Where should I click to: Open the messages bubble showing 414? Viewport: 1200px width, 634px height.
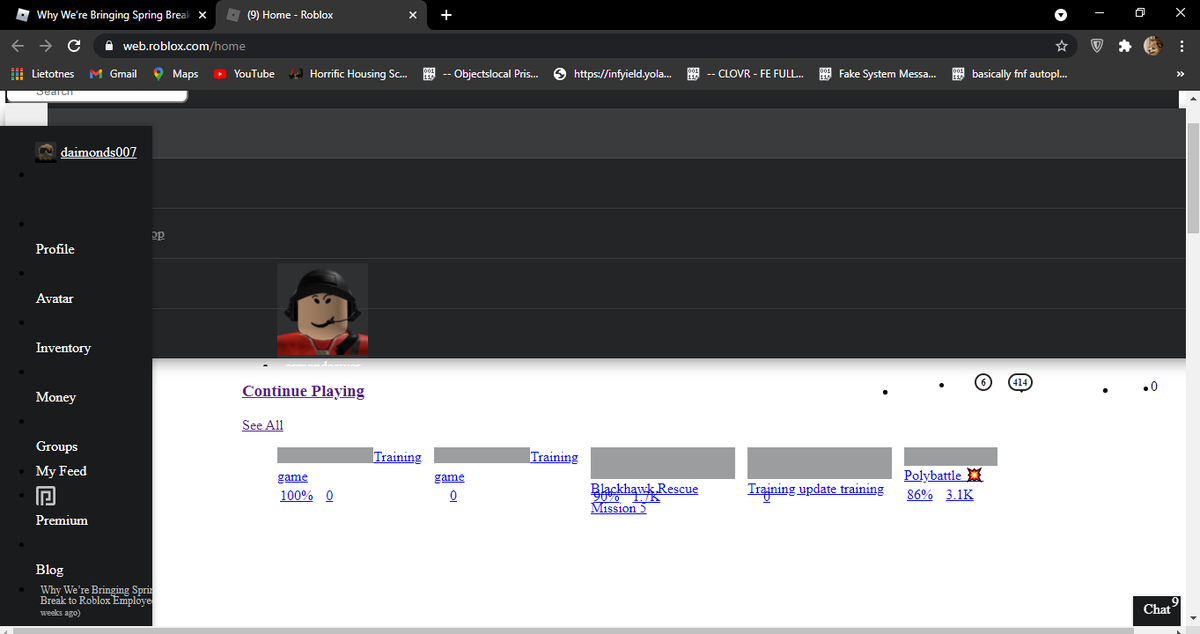1020,382
